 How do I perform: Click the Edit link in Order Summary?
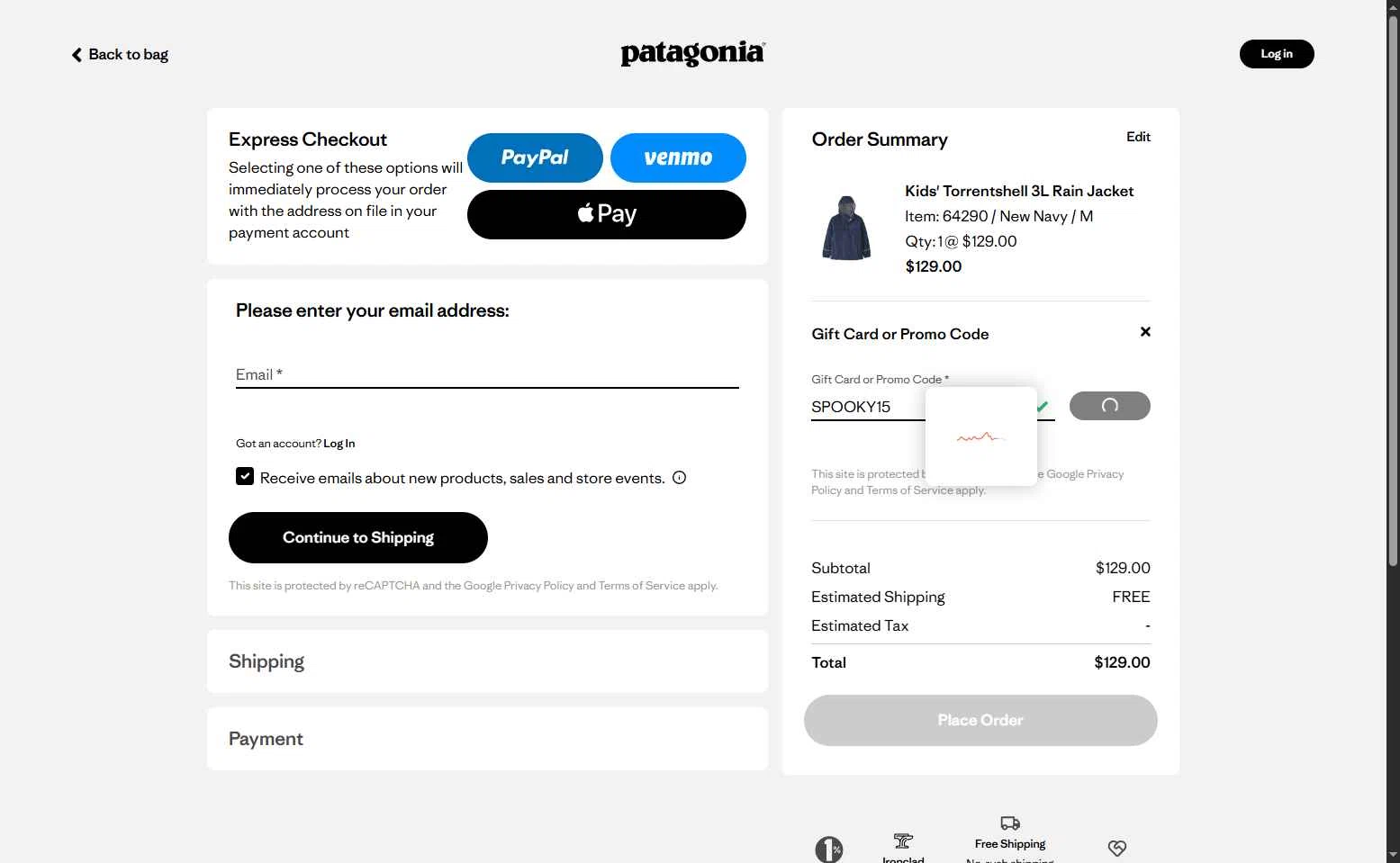pyautogui.click(x=1138, y=137)
